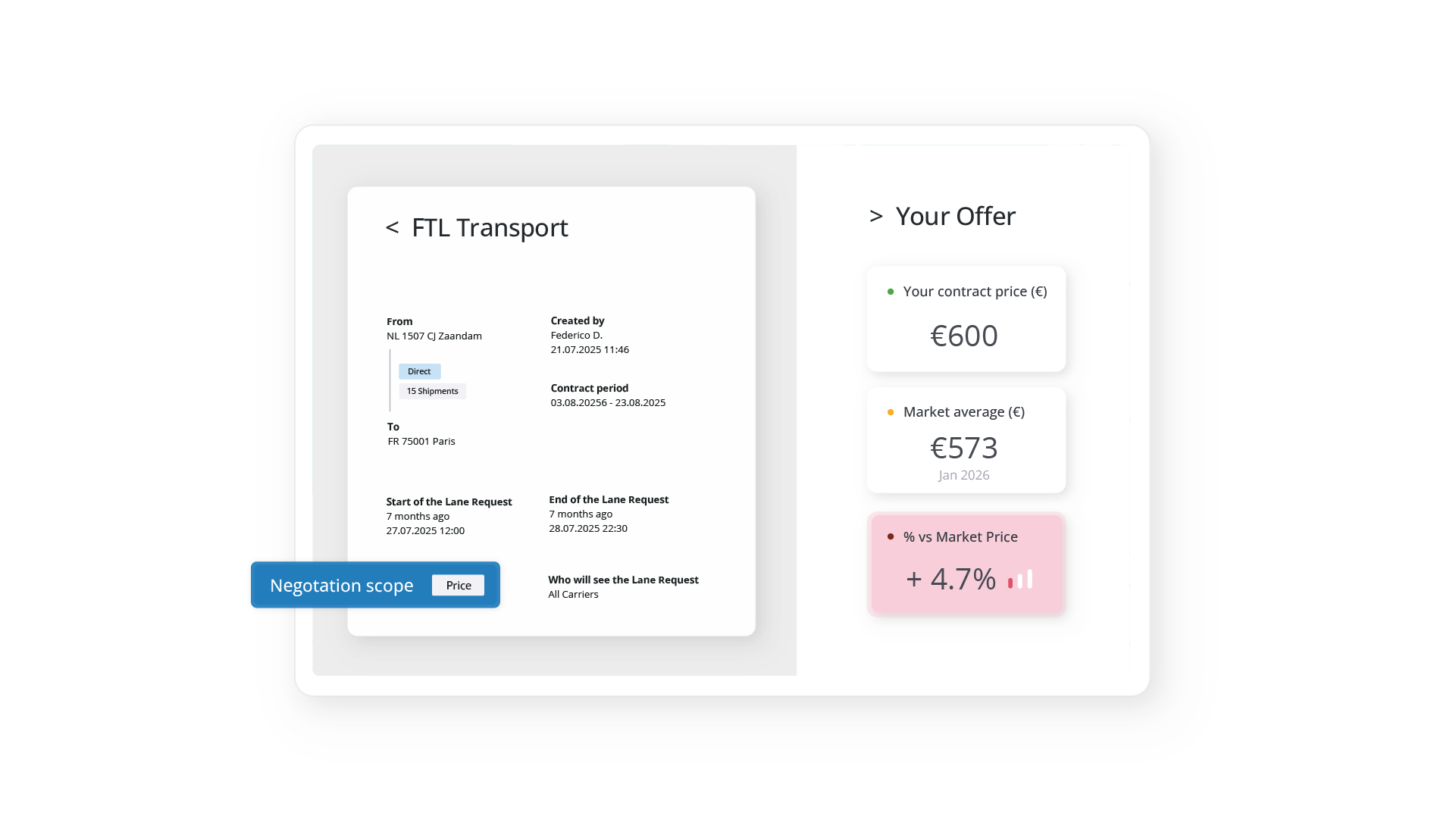Switch to the FTL Transport view
The width and height of the screenshot is (1456, 819).
[490, 227]
